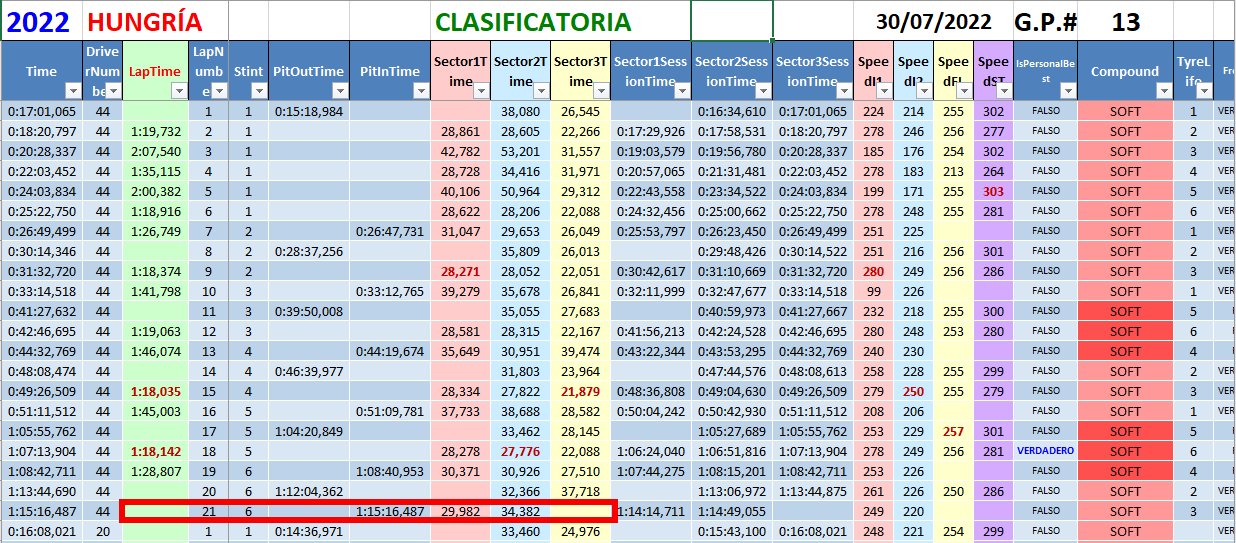Select sector 3 time 39,474
This screenshot has height=543, width=1236.
pyautogui.click(x=581, y=351)
